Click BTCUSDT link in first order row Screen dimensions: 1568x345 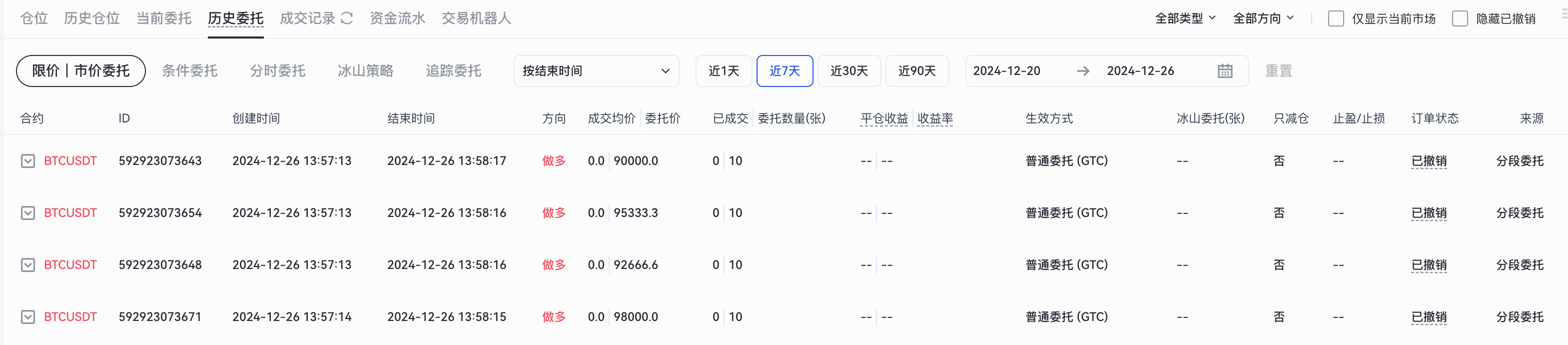pos(70,161)
